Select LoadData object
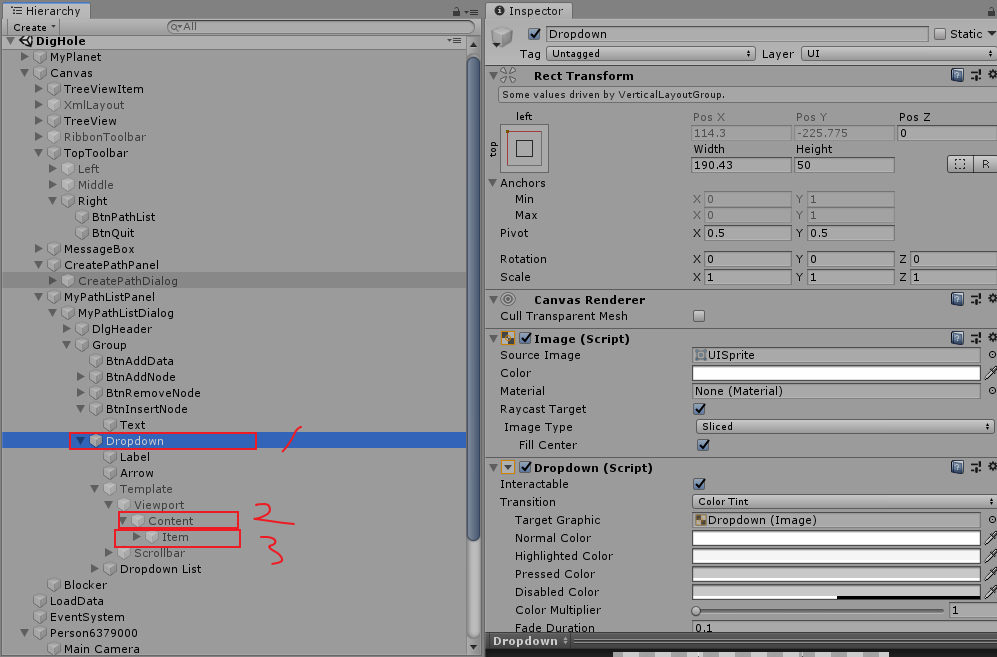The width and height of the screenshot is (997, 657). pos(76,601)
